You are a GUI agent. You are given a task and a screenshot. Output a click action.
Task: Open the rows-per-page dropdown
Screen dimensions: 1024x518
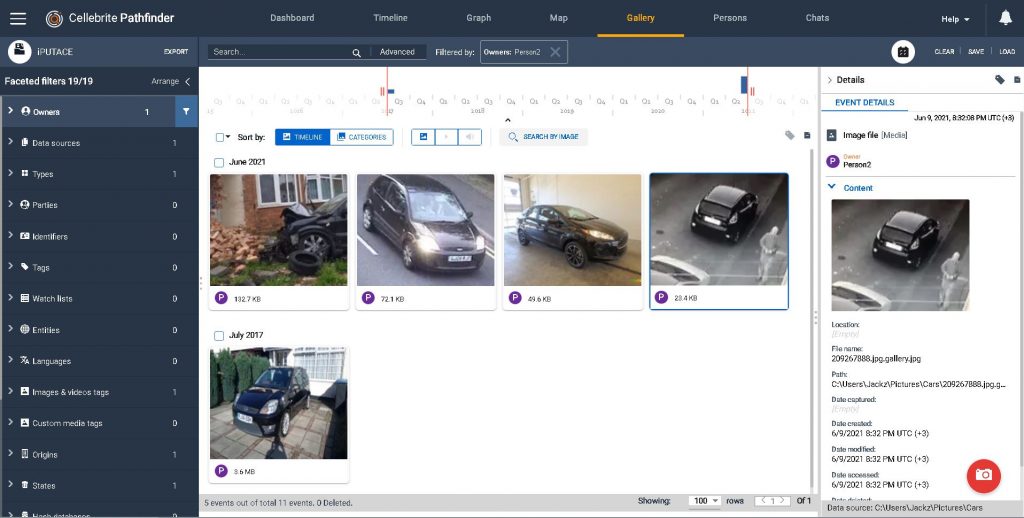click(704, 501)
